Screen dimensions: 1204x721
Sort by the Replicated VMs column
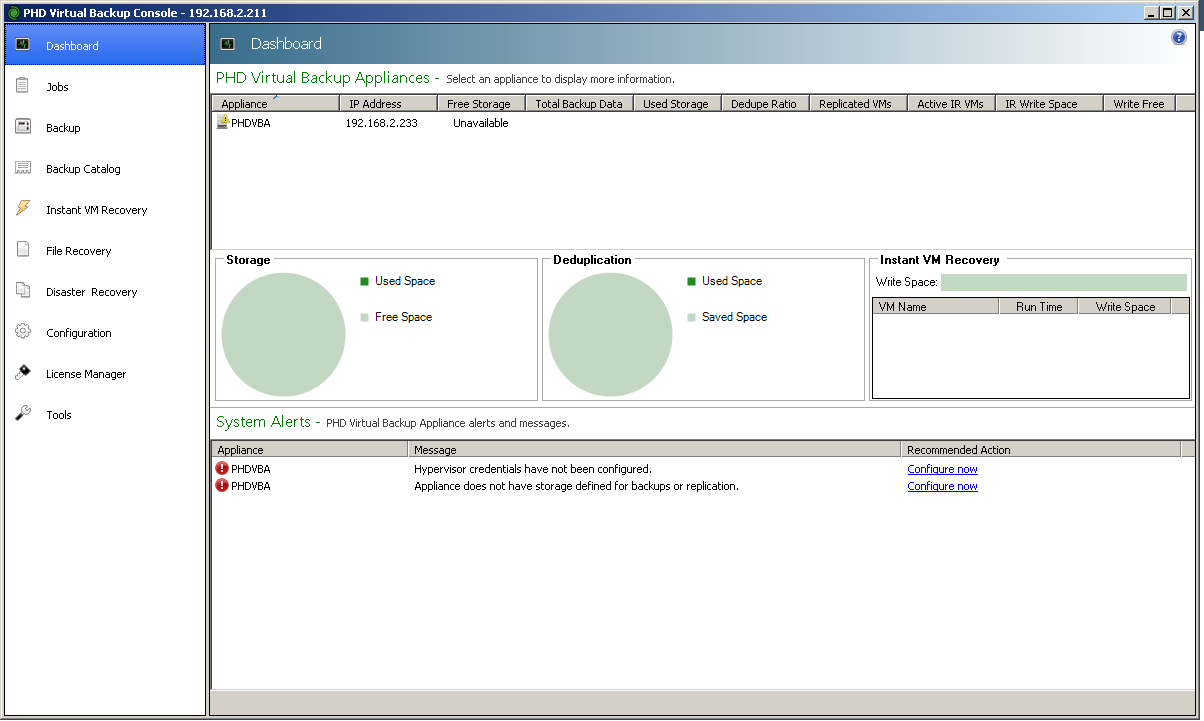[x=857, y=103]
